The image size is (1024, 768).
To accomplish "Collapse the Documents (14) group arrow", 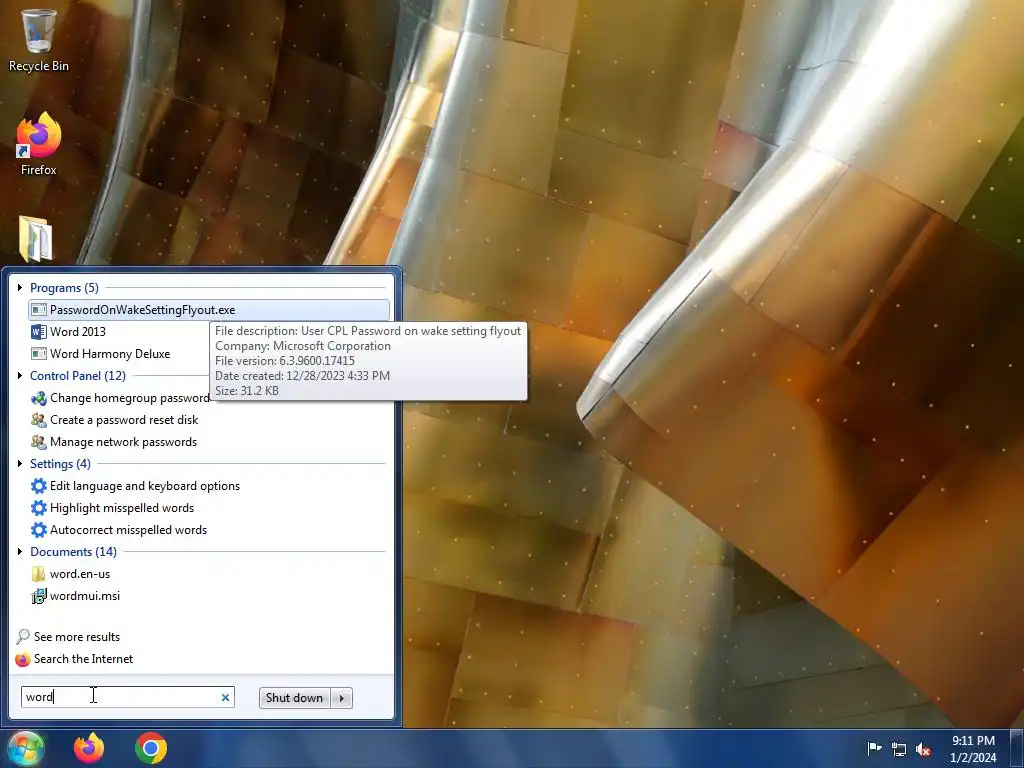I will coord(20,552).
